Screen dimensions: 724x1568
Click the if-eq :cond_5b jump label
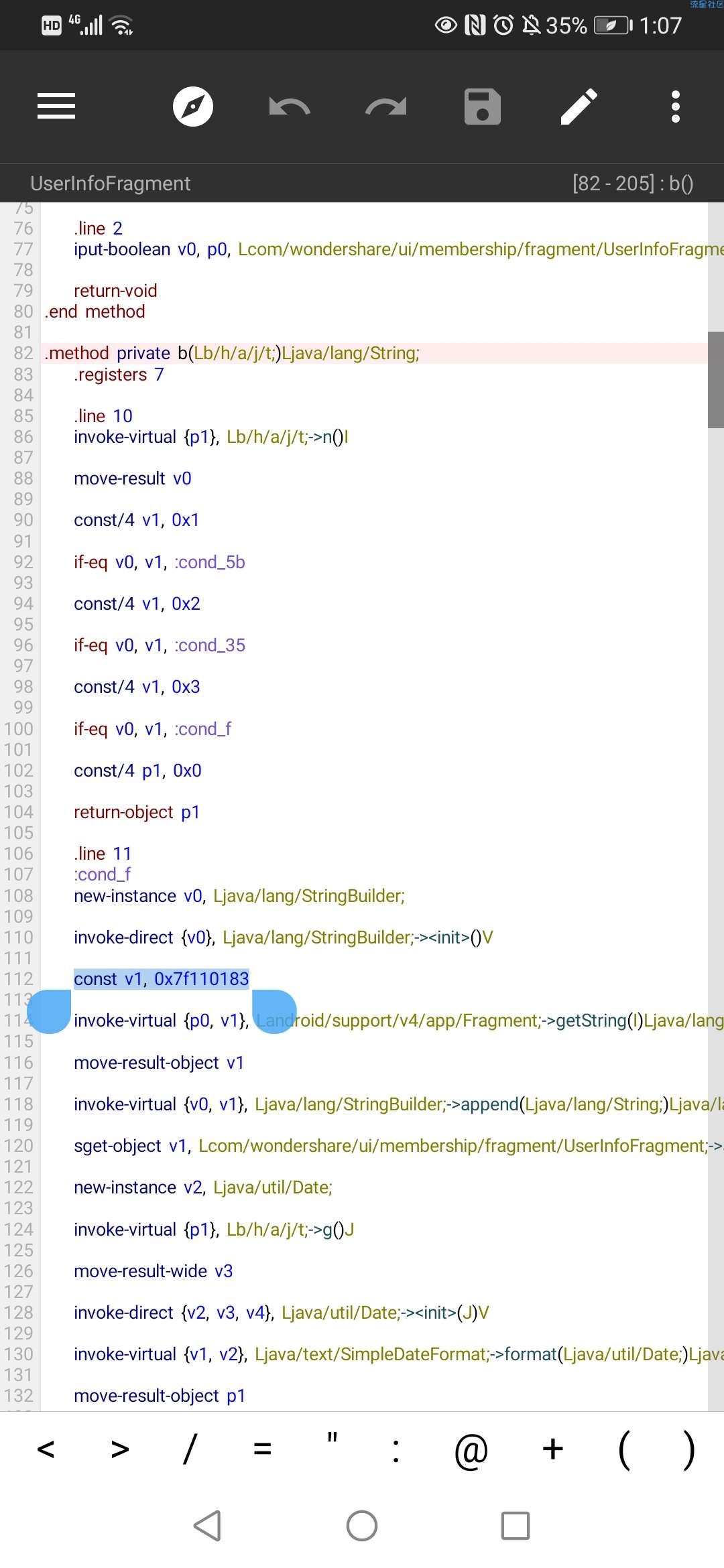click(x=210, y=562)
